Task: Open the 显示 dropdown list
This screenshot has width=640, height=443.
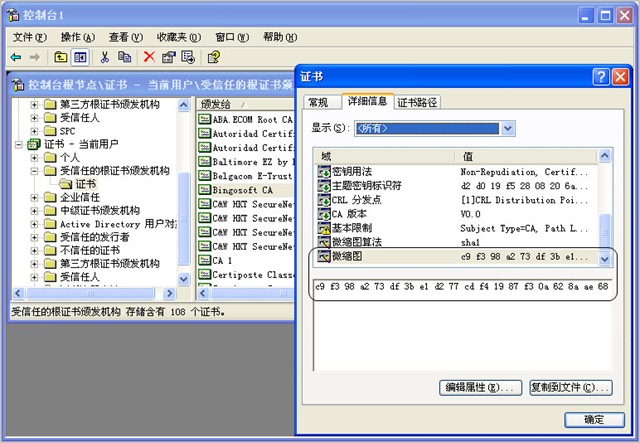Action: pyautogui.click(x=508, y=128)
